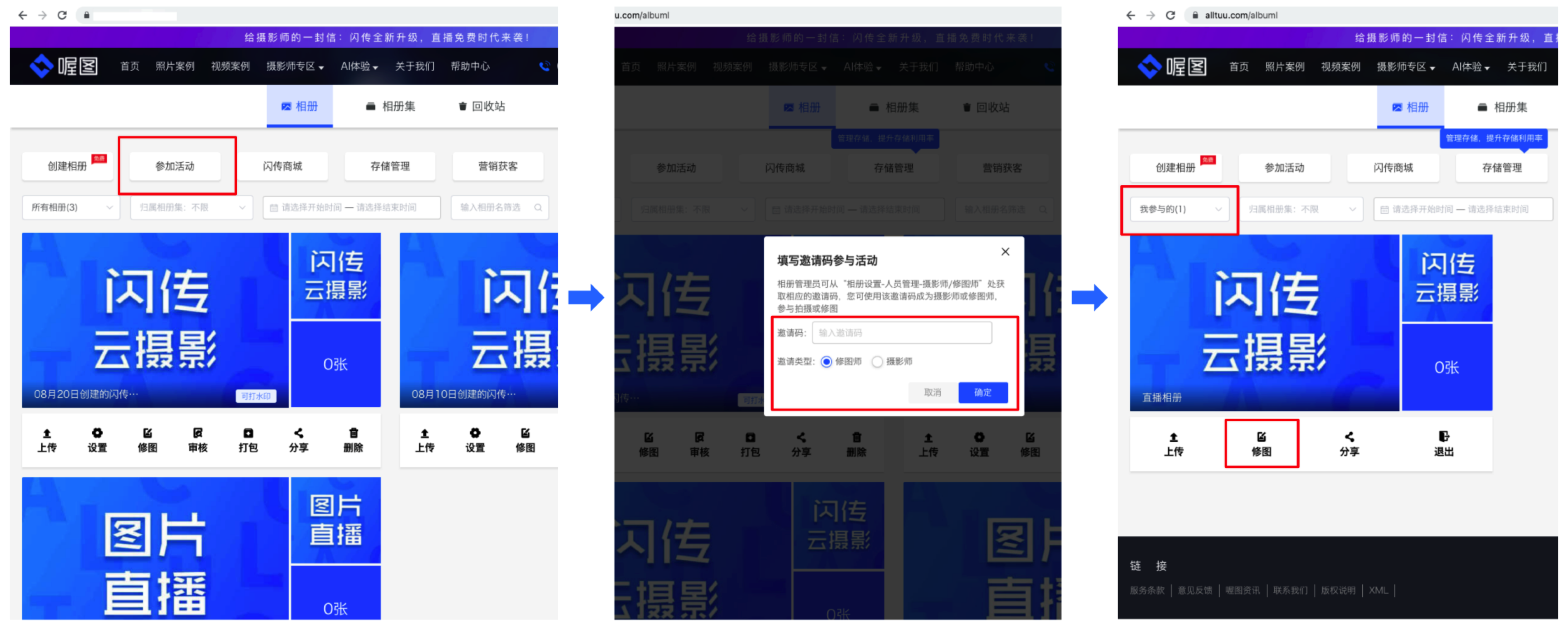1568x626 pixels.
Task: Expand AI体验 menu in left screenshot
Action: [x=359, y=66]
